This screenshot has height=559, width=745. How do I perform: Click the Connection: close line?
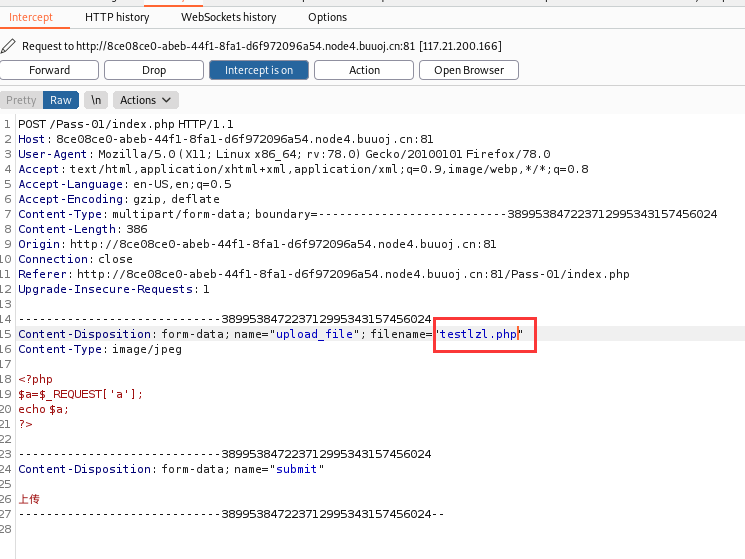point(76,259)
